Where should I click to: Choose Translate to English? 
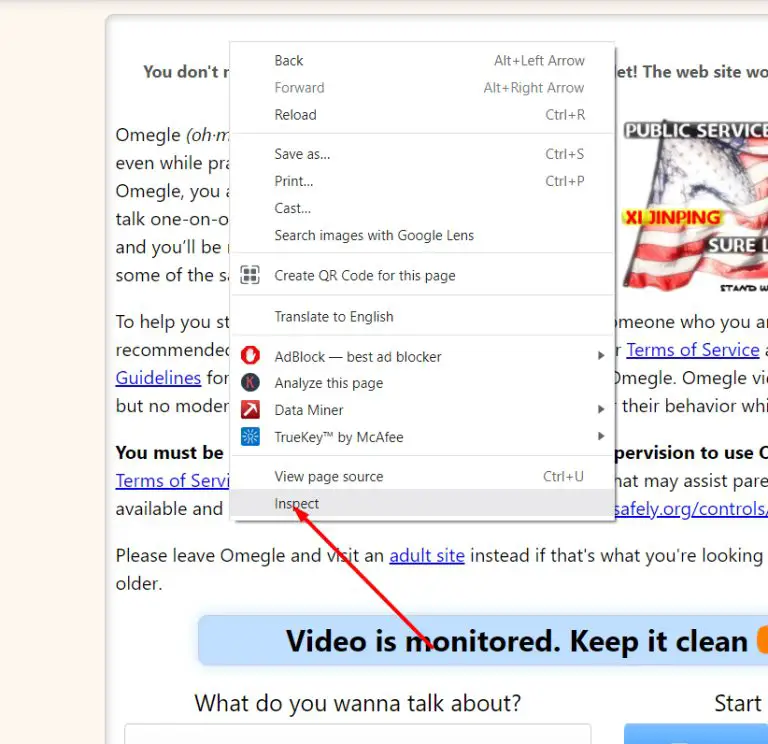[334, 317]
